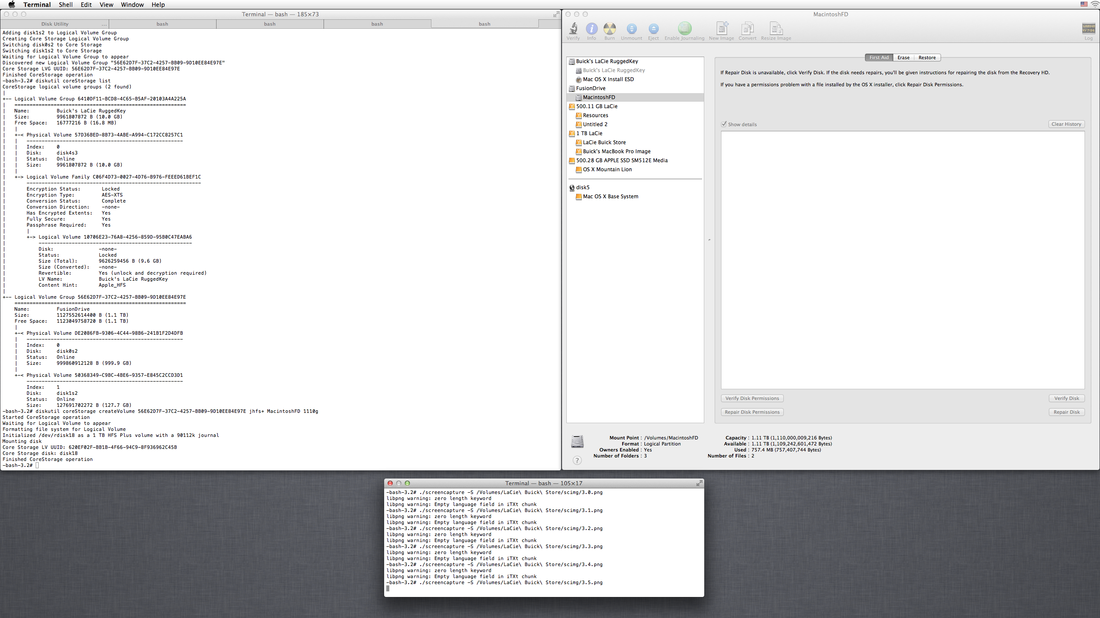The image size is (1100, 618).
Task: Click the Enable Journaling toolbar icon
Action: pos(684,30)
